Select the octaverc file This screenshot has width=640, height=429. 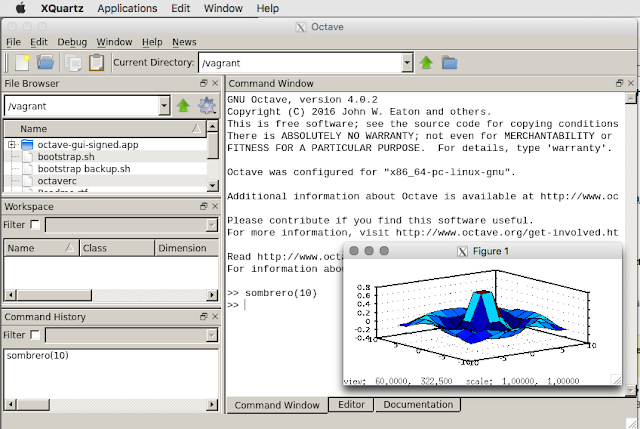pos(57,181)
